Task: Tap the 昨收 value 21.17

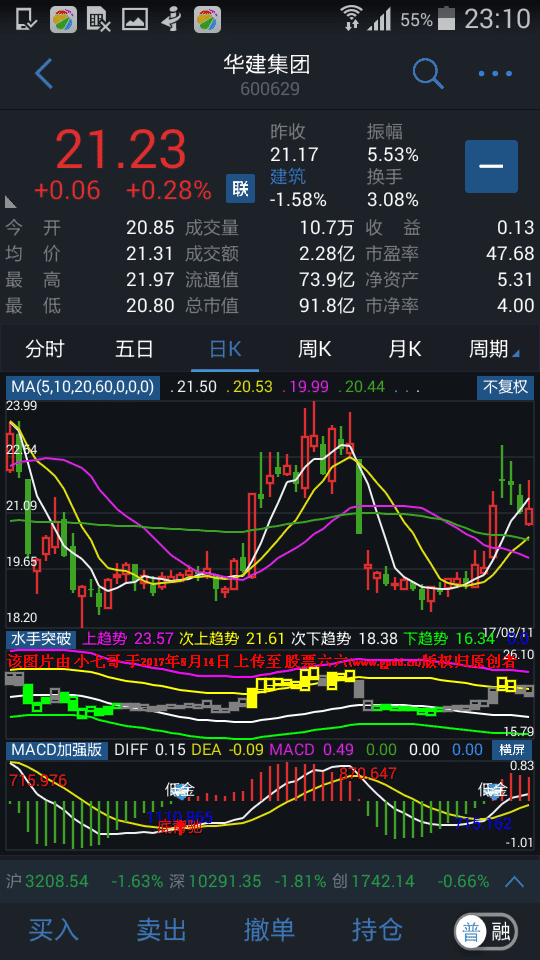Action: point(293,155)
